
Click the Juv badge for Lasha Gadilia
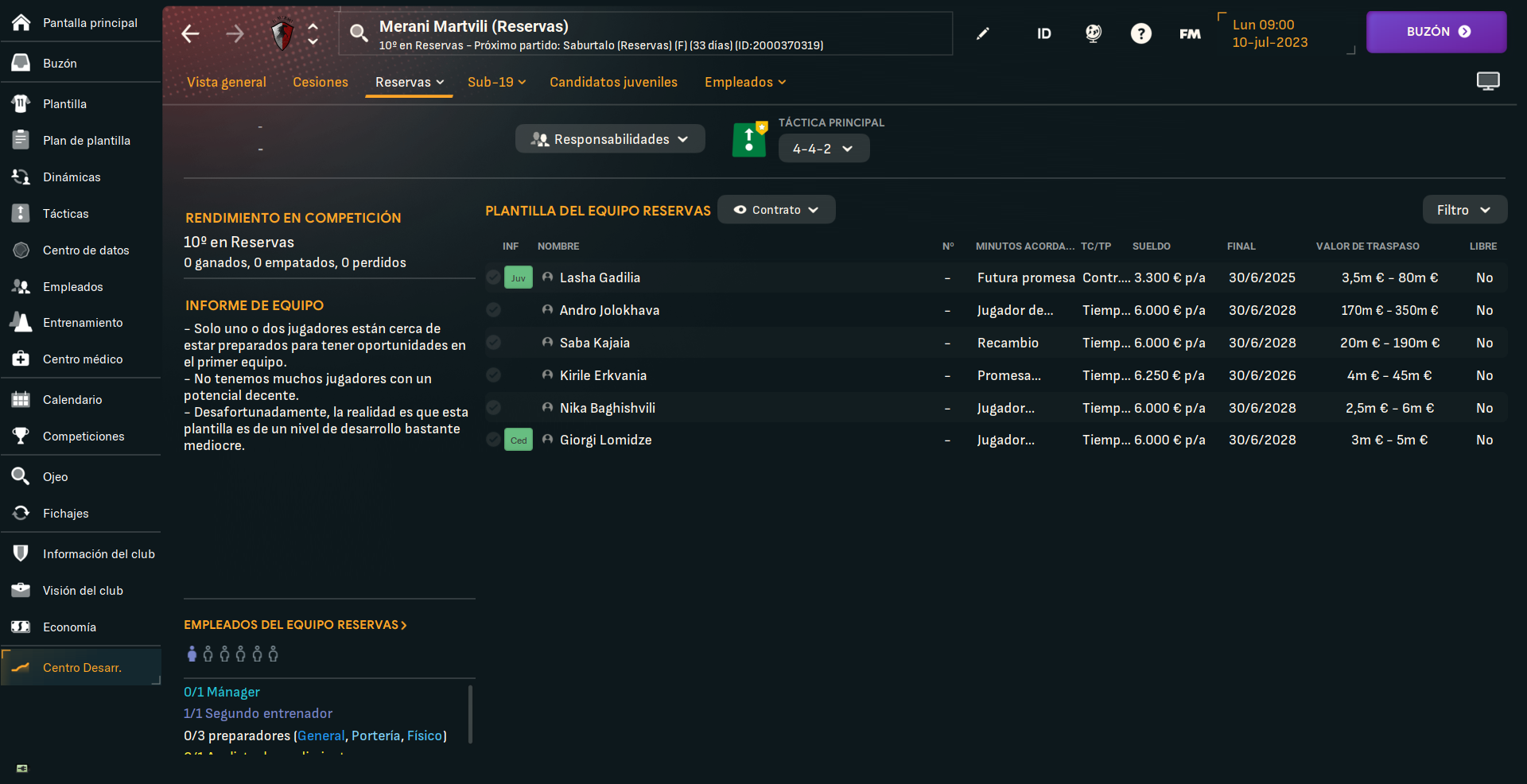pyautogui.click(x=519, y=278)
